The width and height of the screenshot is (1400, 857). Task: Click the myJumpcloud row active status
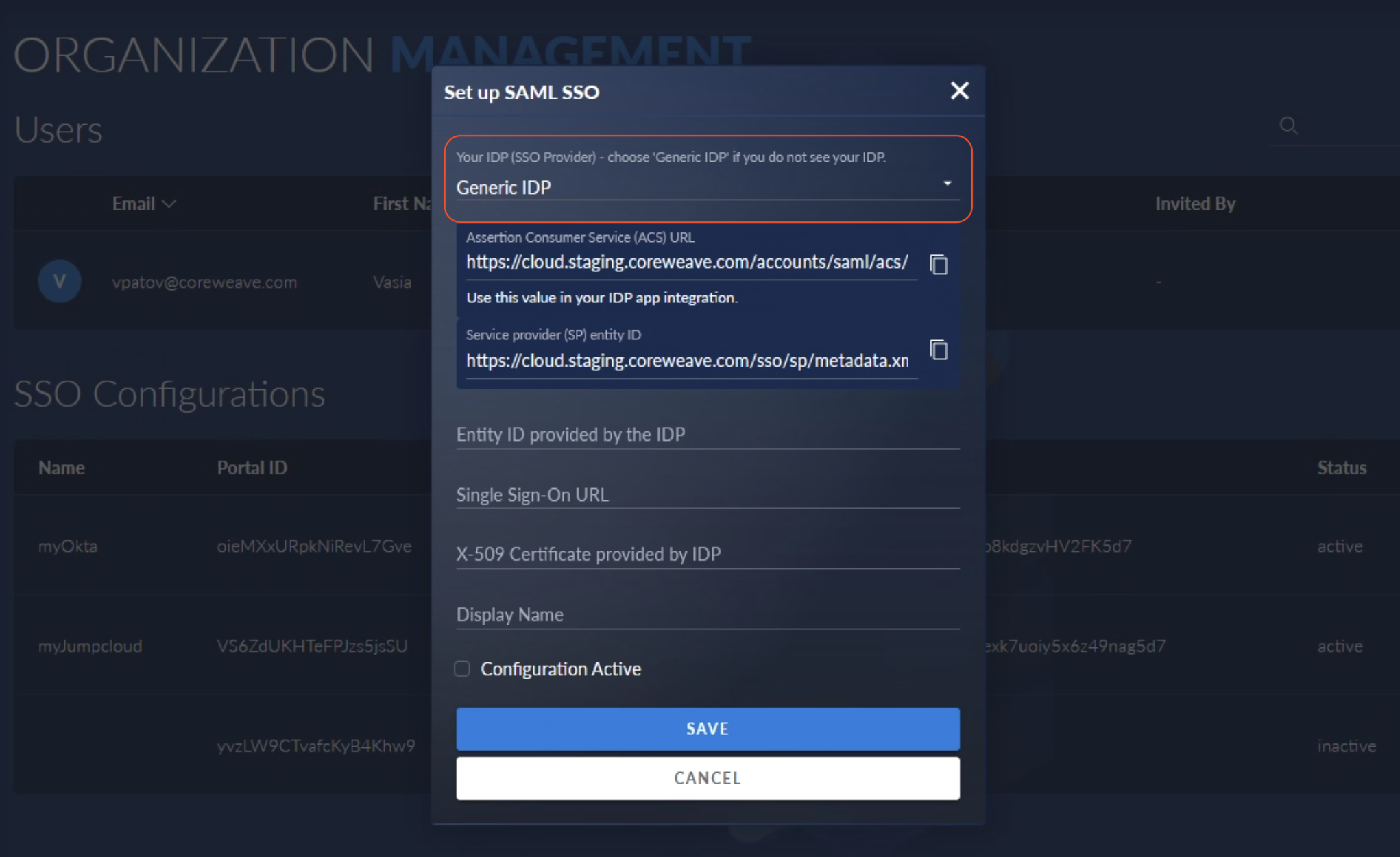tap(1340, 646)
